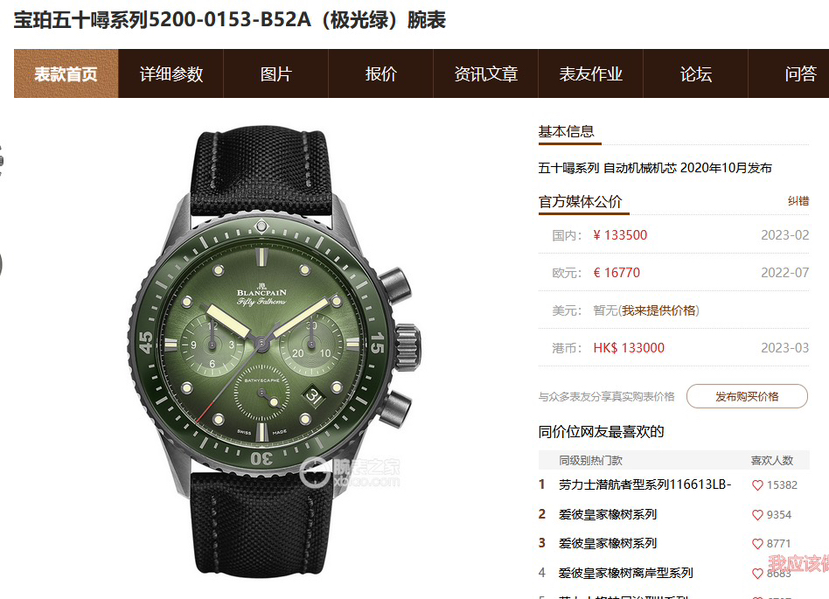The width and height of the screenshot is (829, 599).
Task: Click 我来提供价格 link for USD
Action: click(658, 310)
